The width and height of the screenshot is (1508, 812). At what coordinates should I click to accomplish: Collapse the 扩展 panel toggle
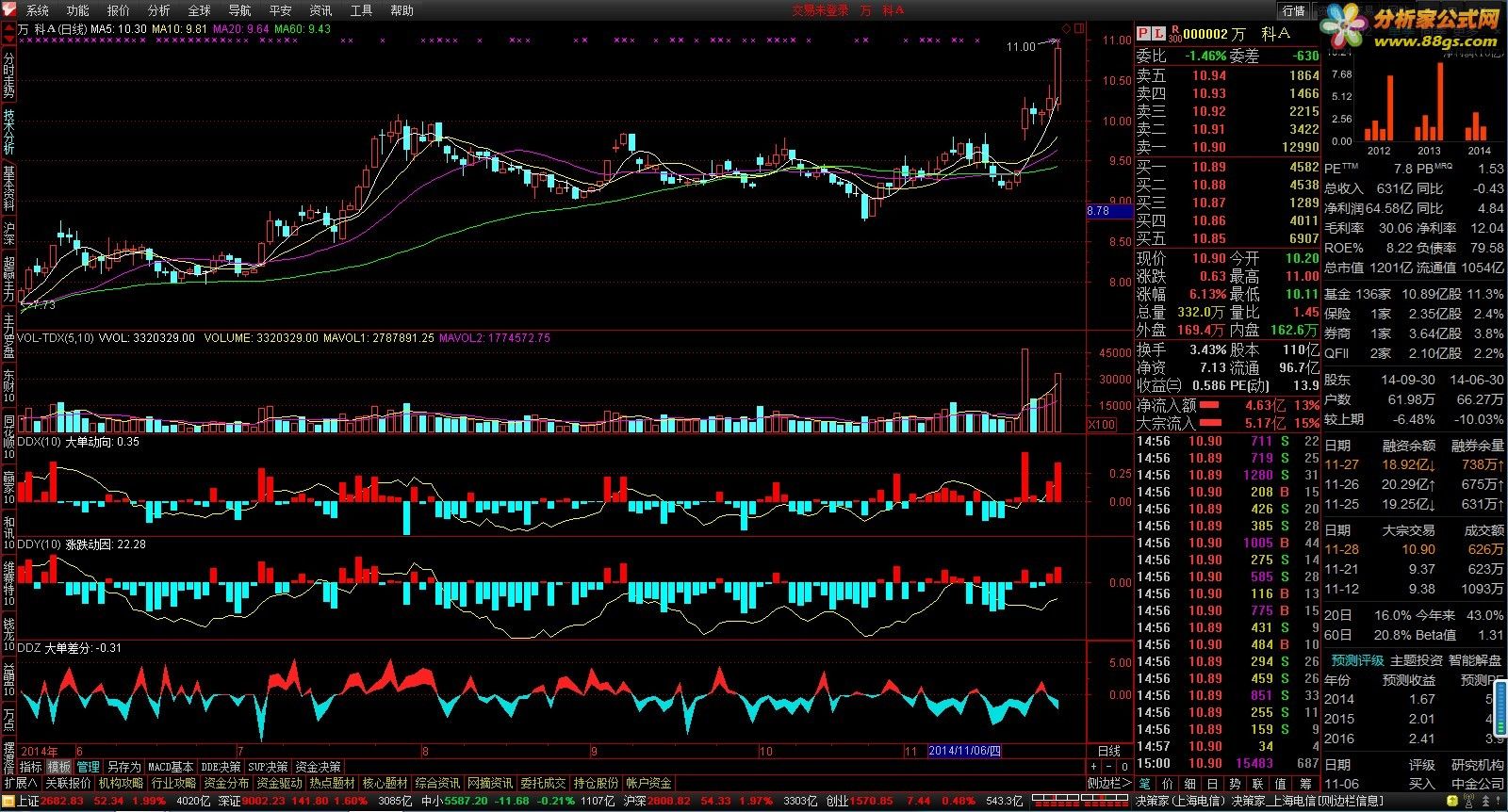(21, 784)
